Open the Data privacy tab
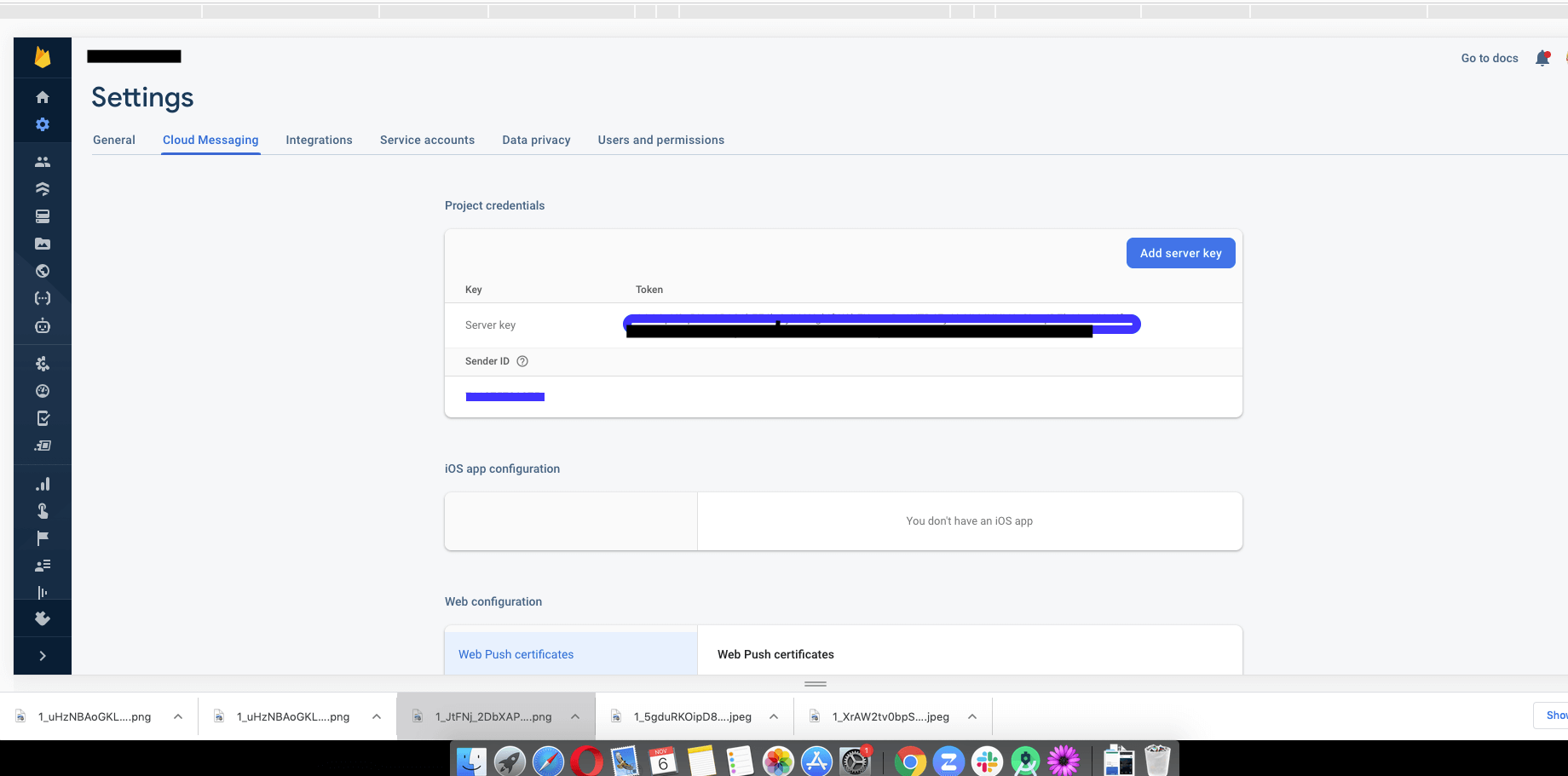1568x776 pixels. coord(536,140)
